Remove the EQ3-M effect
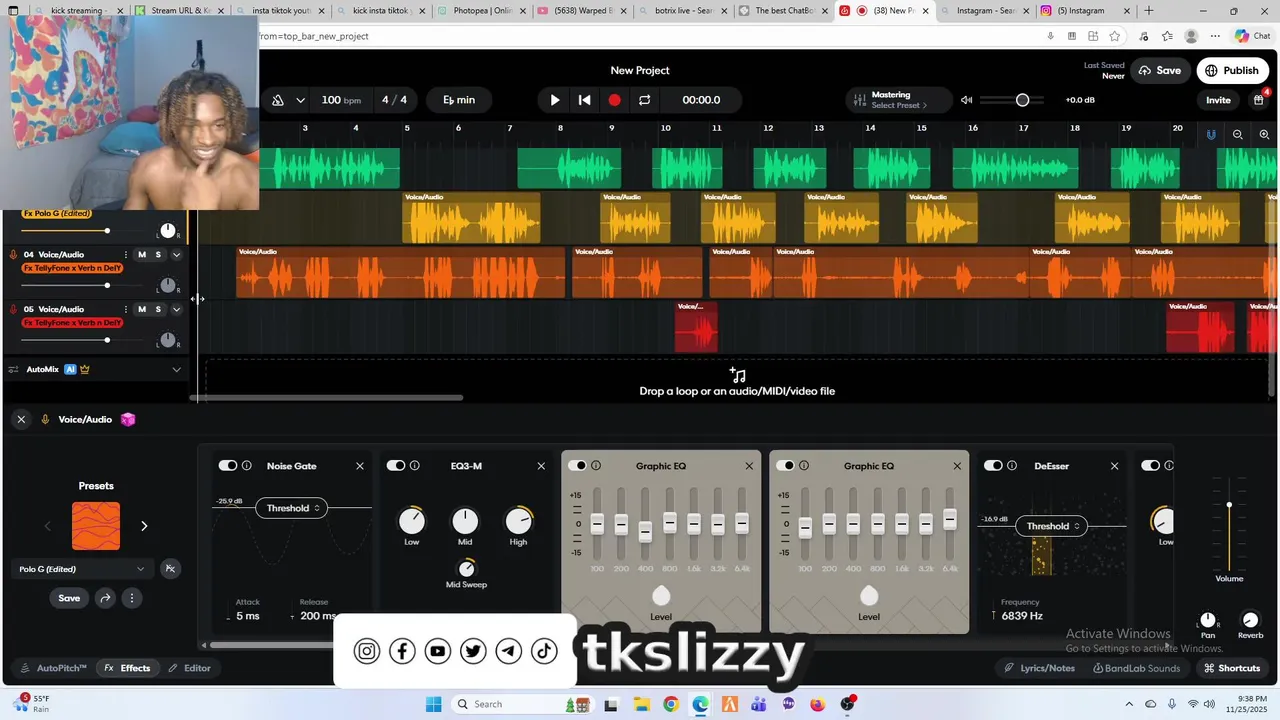This screenshot has height=720, width=1280. pyautogui.click(x=541, y=466)
